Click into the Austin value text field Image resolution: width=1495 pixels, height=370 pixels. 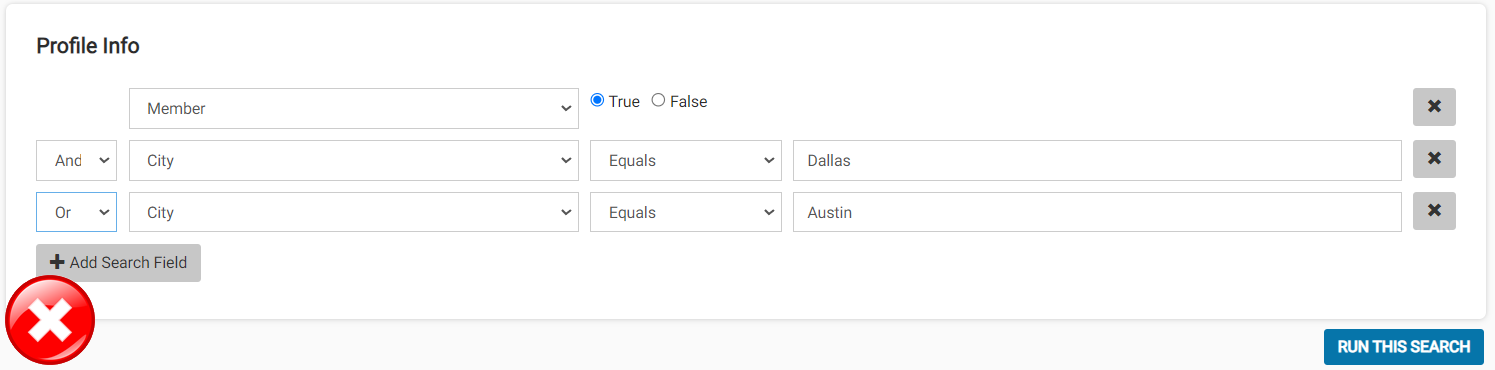1097,212
